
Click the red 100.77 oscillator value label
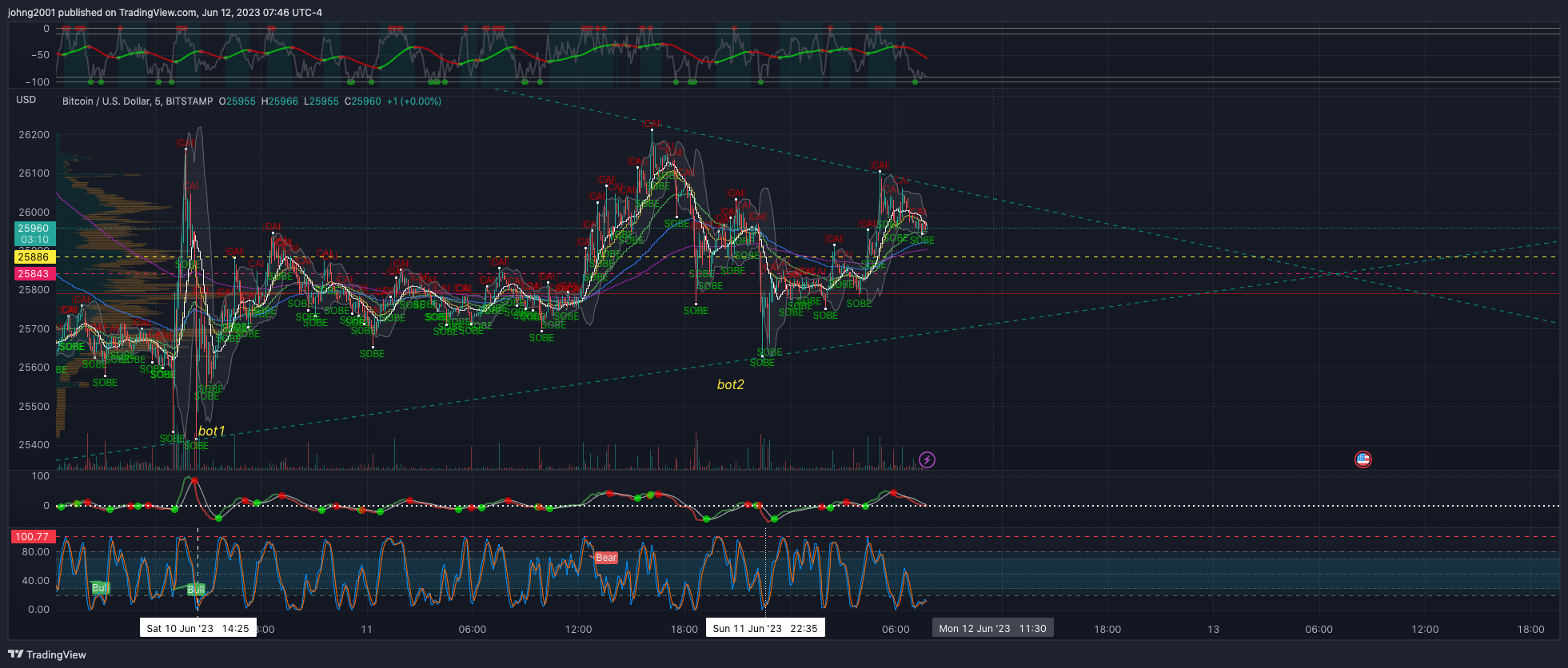[32, 537]
